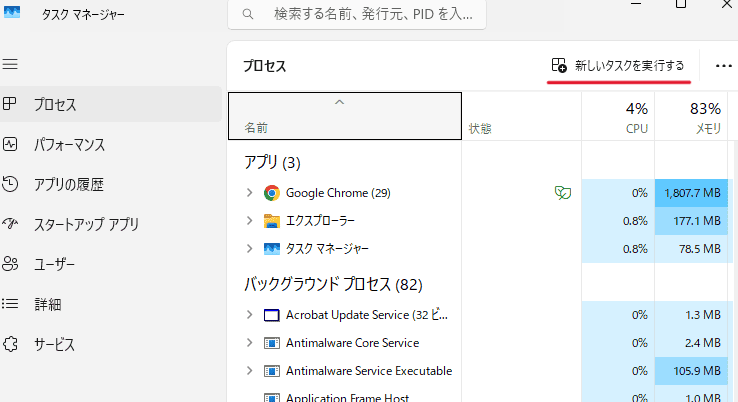This screenshot has height=402, width=738.
Task: Switch to the パフォーマンス tab
Action: (111, 144)
